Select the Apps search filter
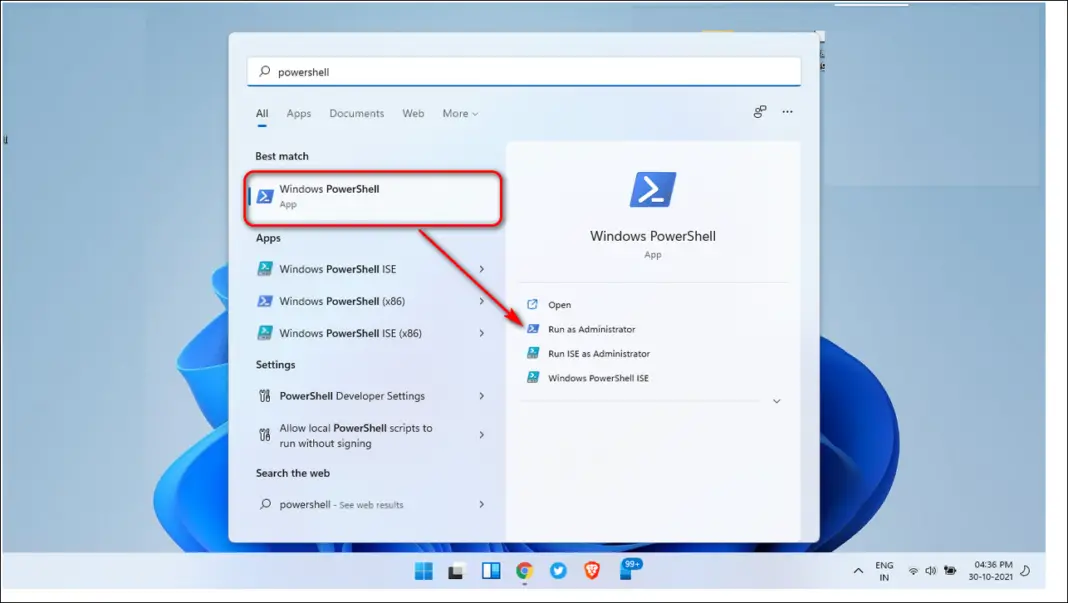1068x603 pixels. [x=298, y=113]
